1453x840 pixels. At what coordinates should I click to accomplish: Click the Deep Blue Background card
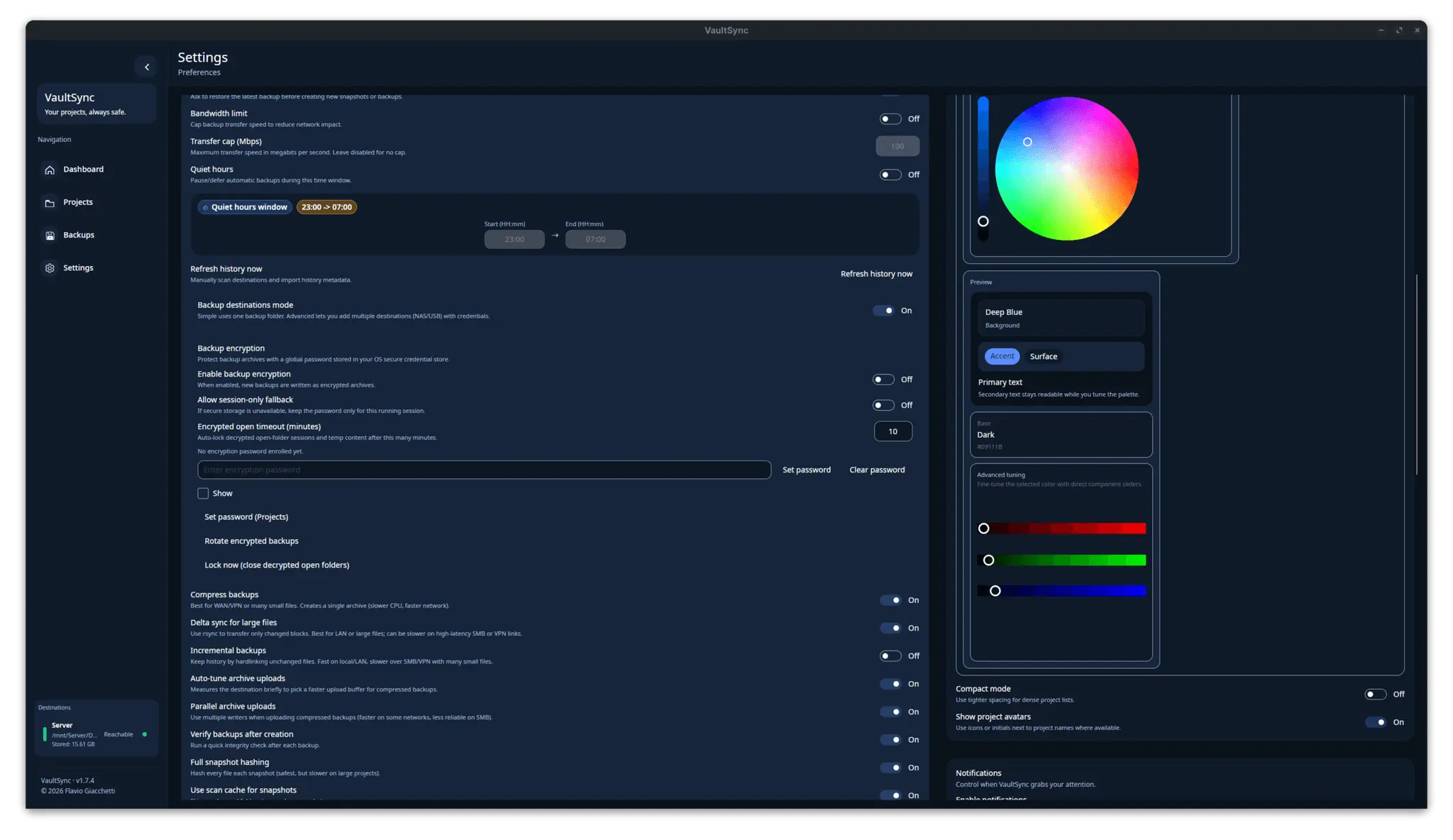tap(1061, 318)
